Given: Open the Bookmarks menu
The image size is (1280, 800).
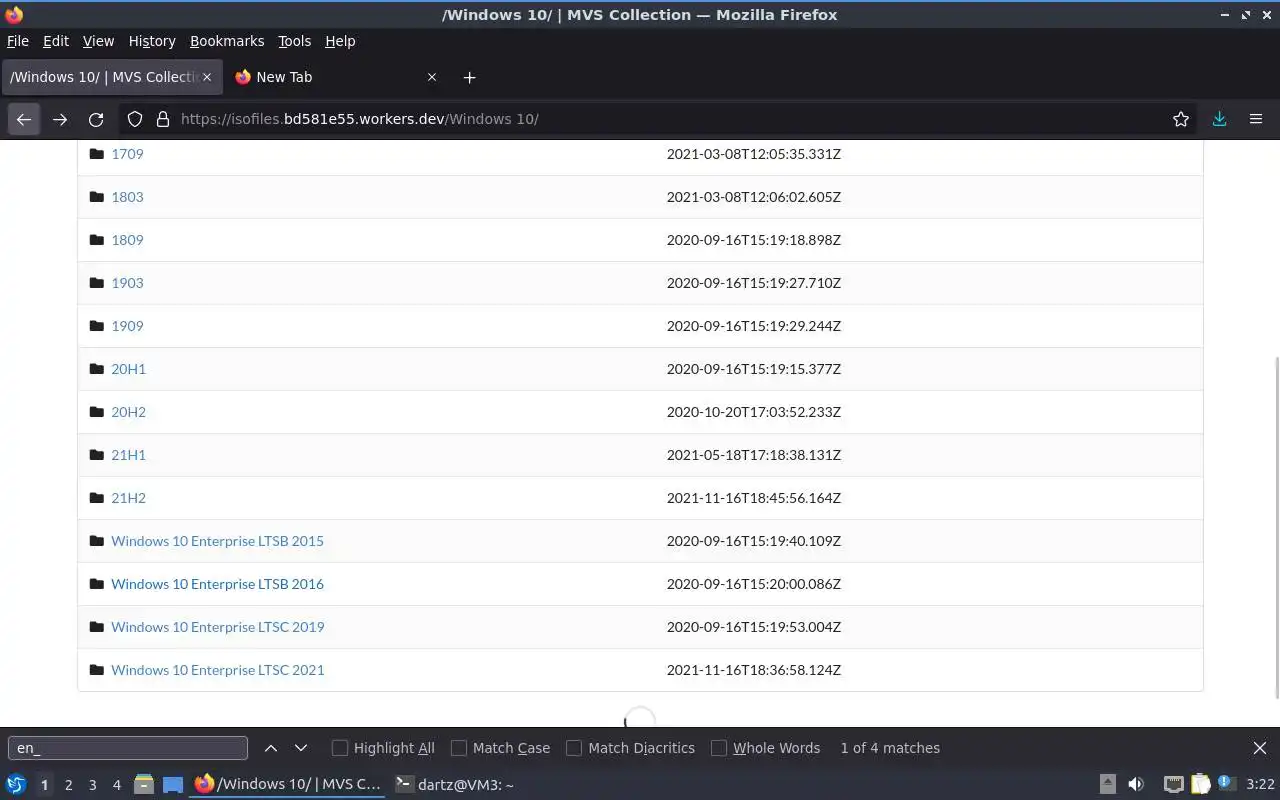Looking at the screenshot, I should pos(227,41).
